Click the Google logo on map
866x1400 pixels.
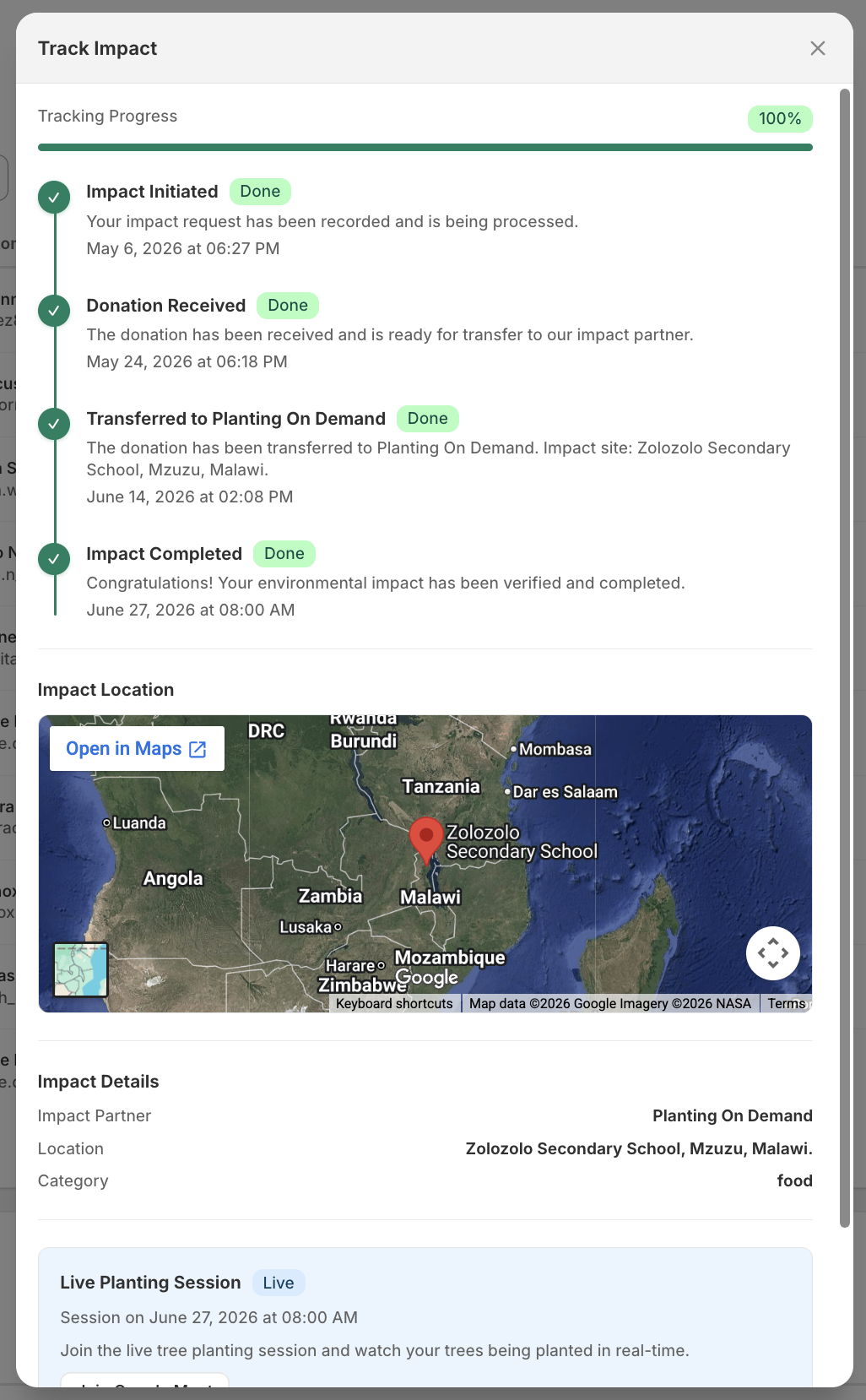[427, 978]
